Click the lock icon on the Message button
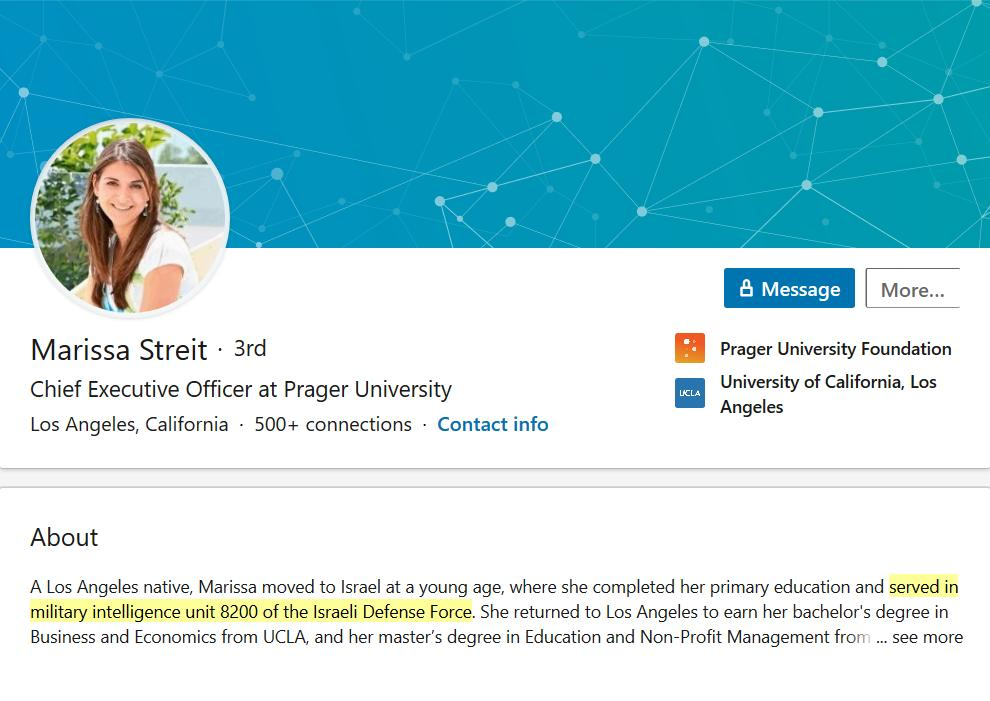This screenshot has height=701, width=990. [x=746, y=289]
